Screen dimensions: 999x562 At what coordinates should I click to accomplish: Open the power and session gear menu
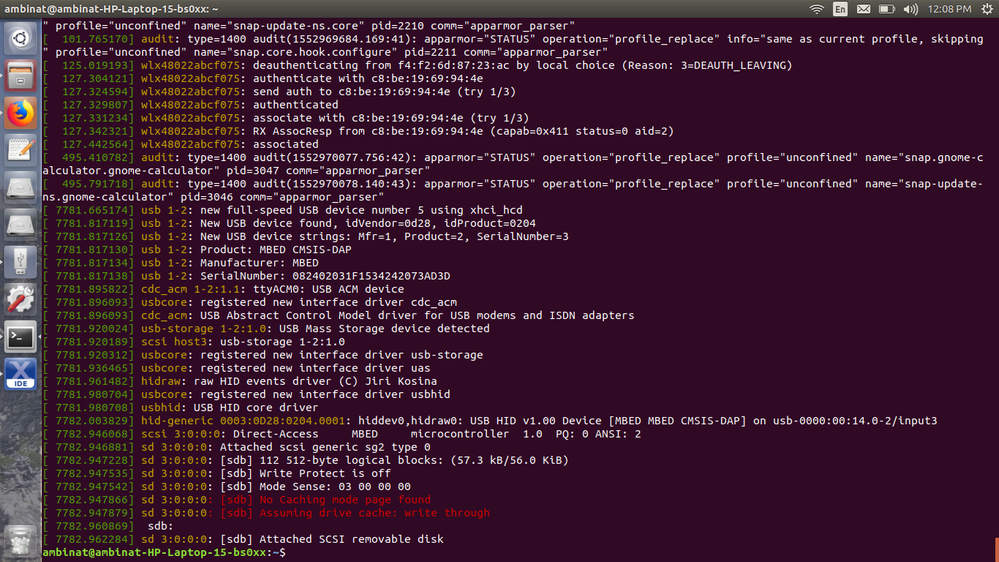984,9
